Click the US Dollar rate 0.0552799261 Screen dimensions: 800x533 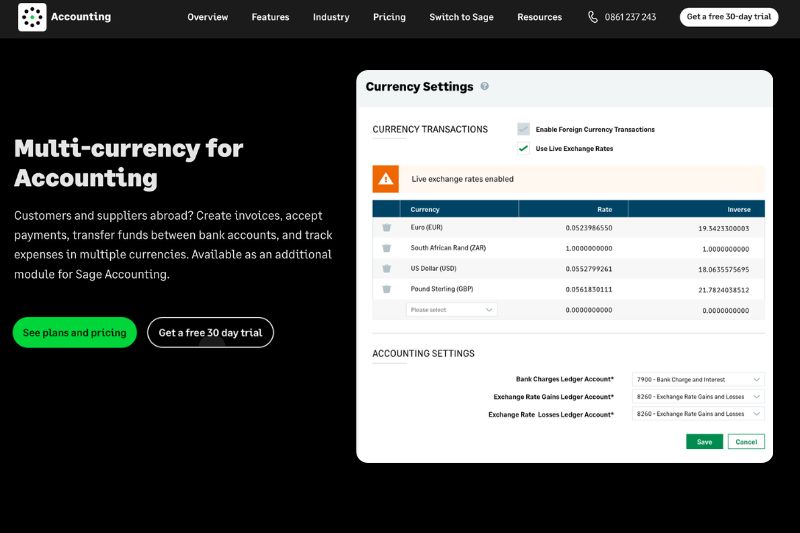point(589,269)
